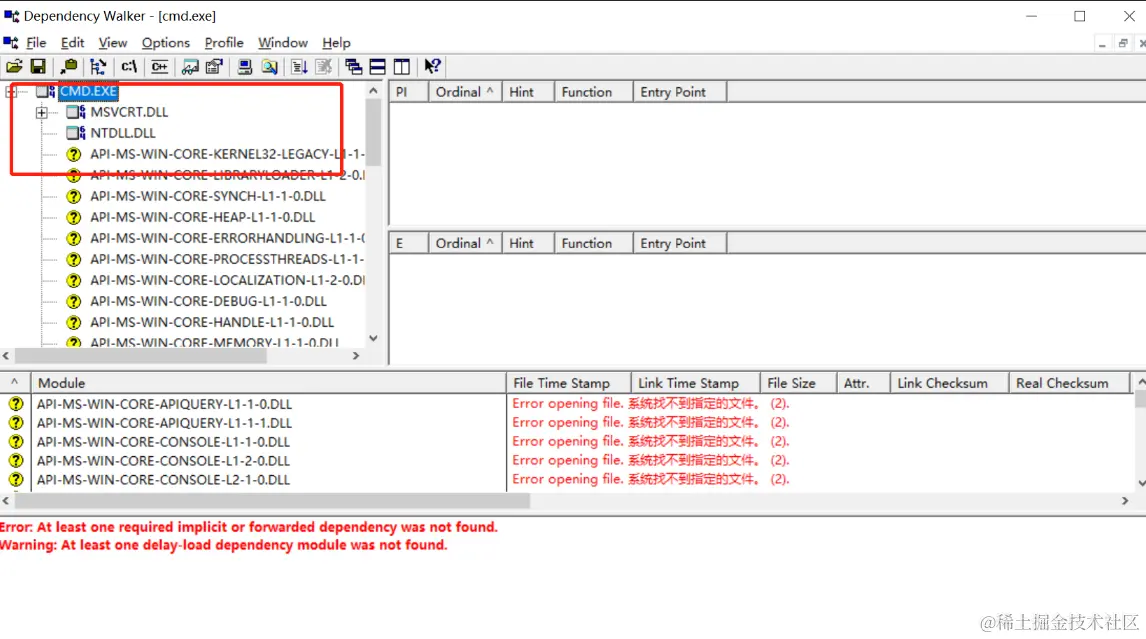Screen dimensions: 1146x639
Task: Click the Copy clipboard toolbar icon
Action: click(x=69, y=67)
